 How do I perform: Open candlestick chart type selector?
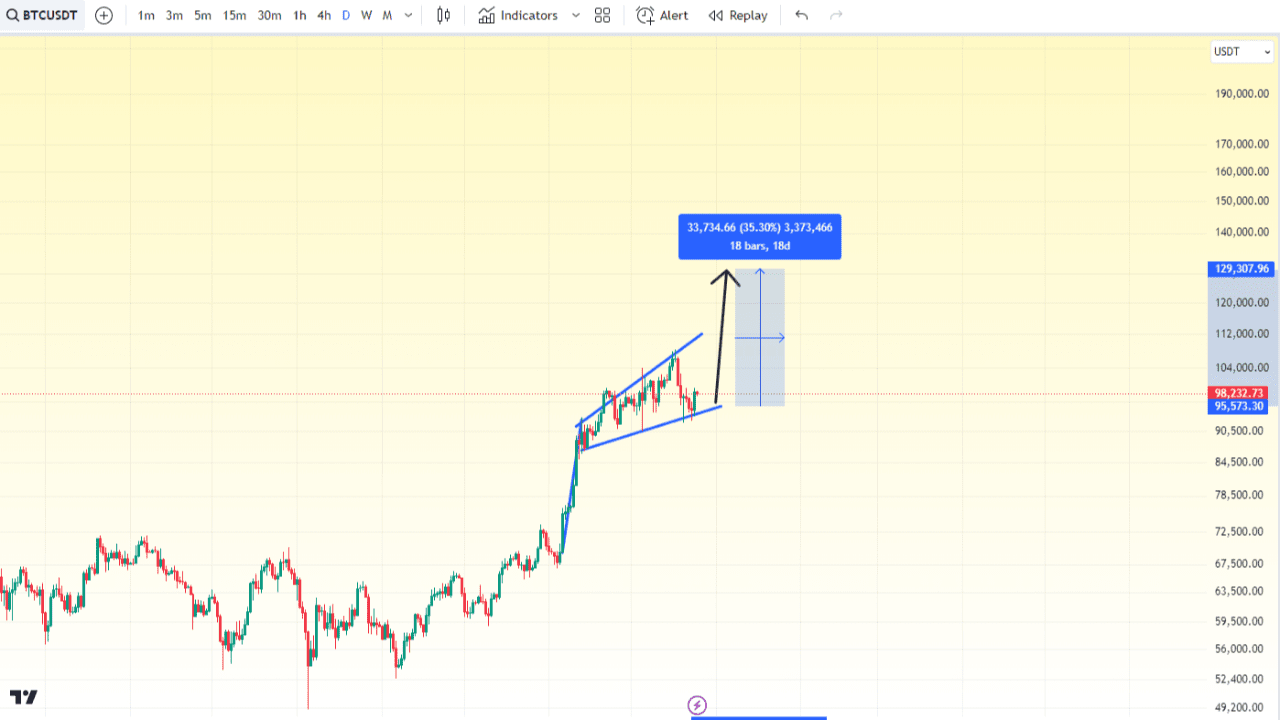point(444,15)
